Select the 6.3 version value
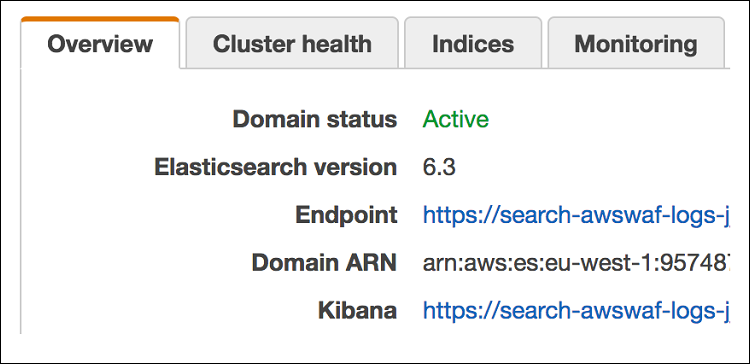The image size is (750, 364). pos(439,167)
